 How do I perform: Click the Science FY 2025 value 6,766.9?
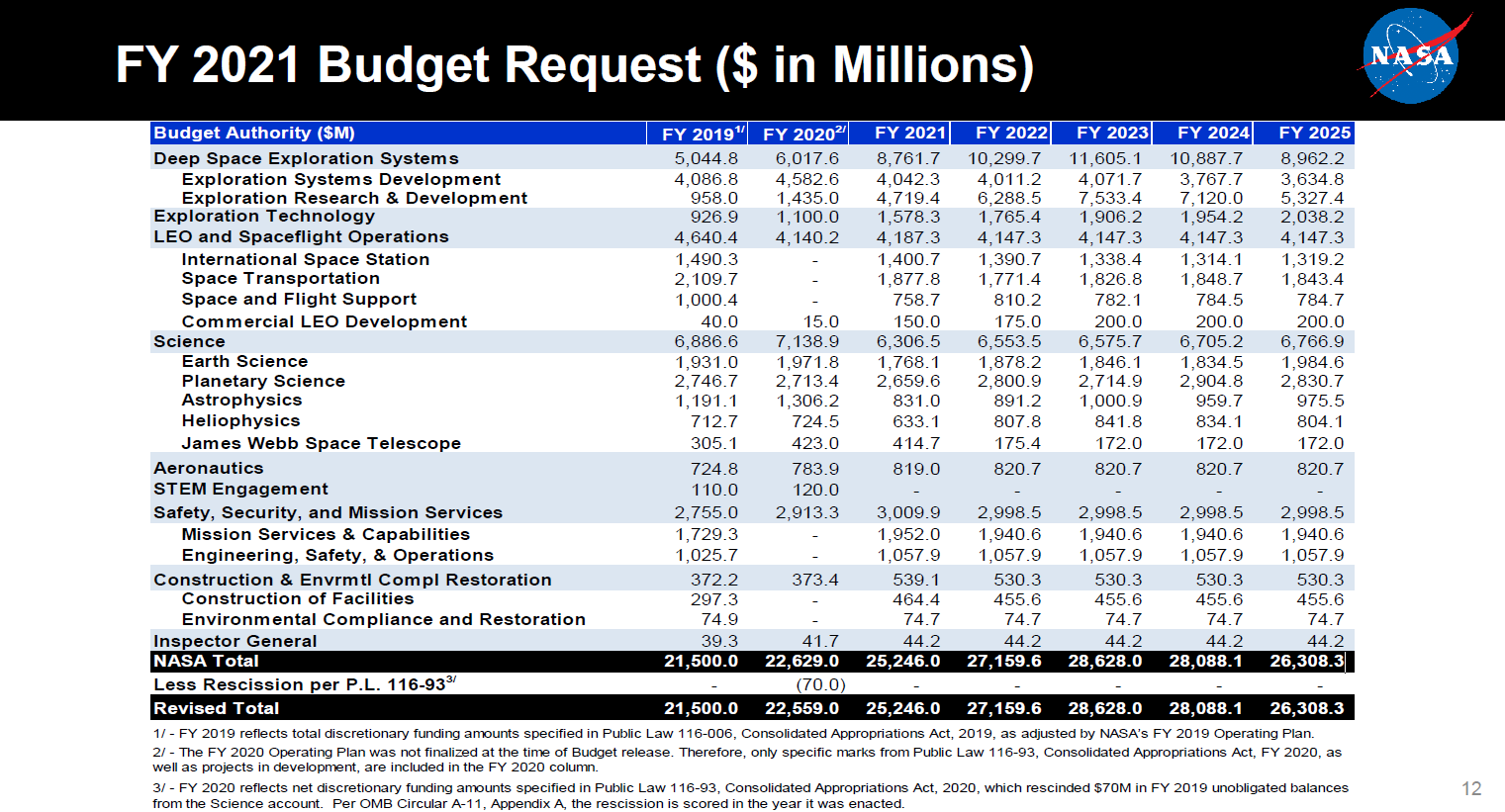1312,341
